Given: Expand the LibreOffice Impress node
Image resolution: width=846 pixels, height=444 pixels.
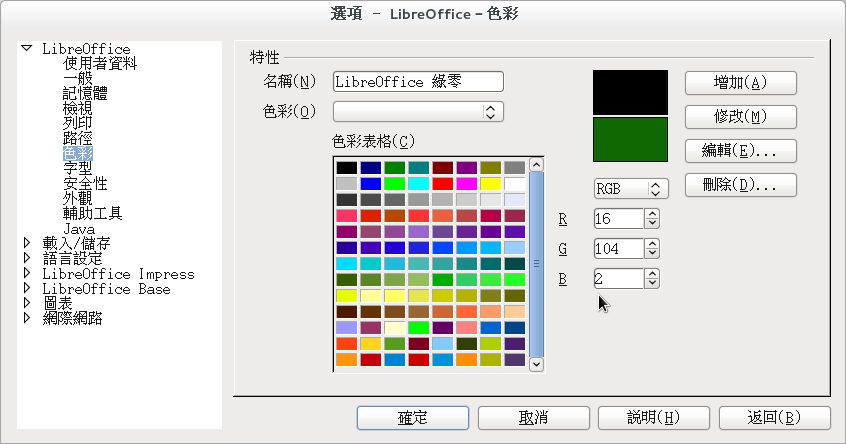Looking at the screenshot, I should 27,273.
